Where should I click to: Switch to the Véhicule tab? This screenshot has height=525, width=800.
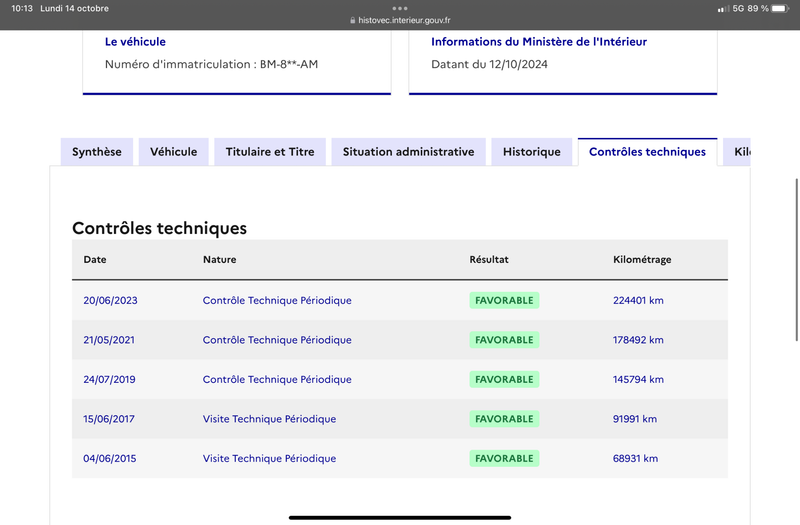[x=173, y=152]
